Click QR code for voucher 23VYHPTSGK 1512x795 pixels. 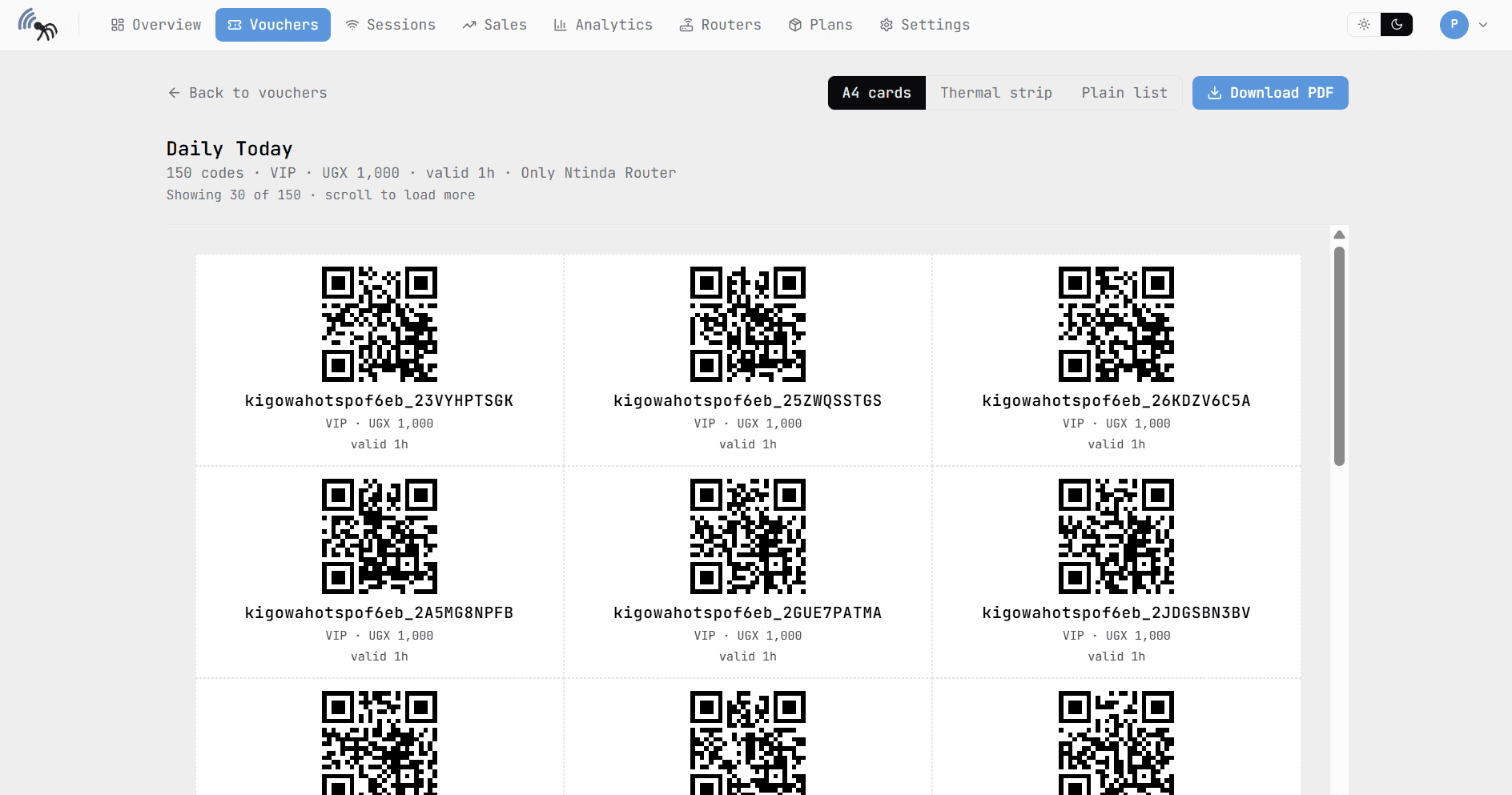pyautogui.click(x=380, y=324)
